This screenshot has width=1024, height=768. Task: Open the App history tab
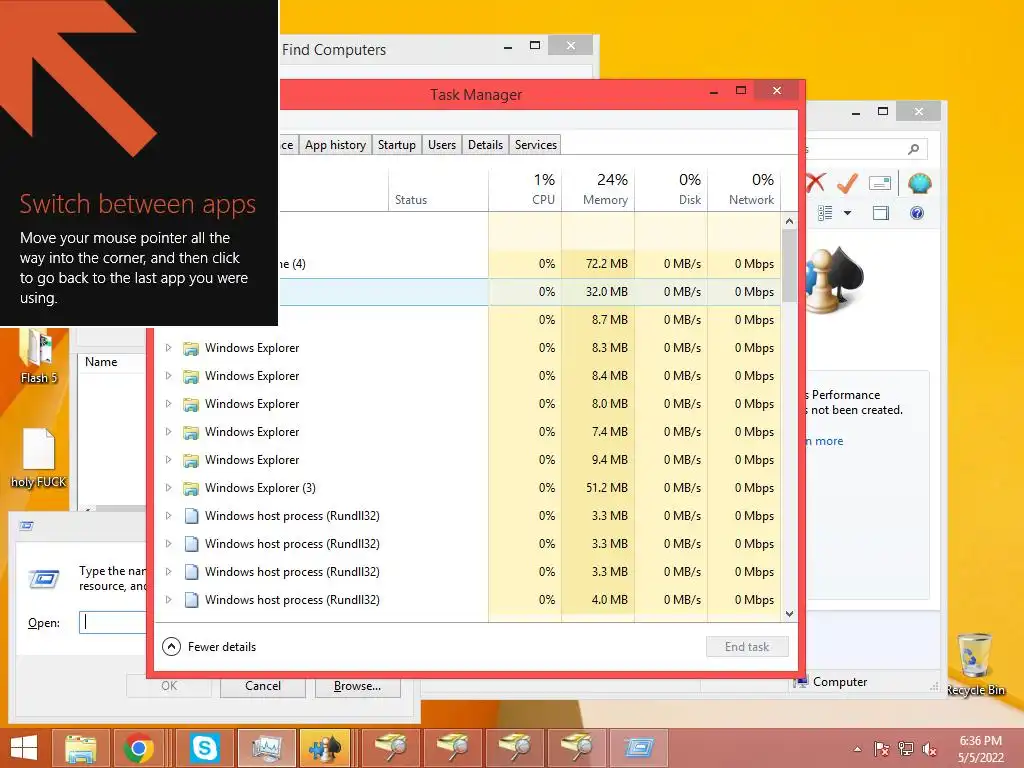(x=335, y=144)
